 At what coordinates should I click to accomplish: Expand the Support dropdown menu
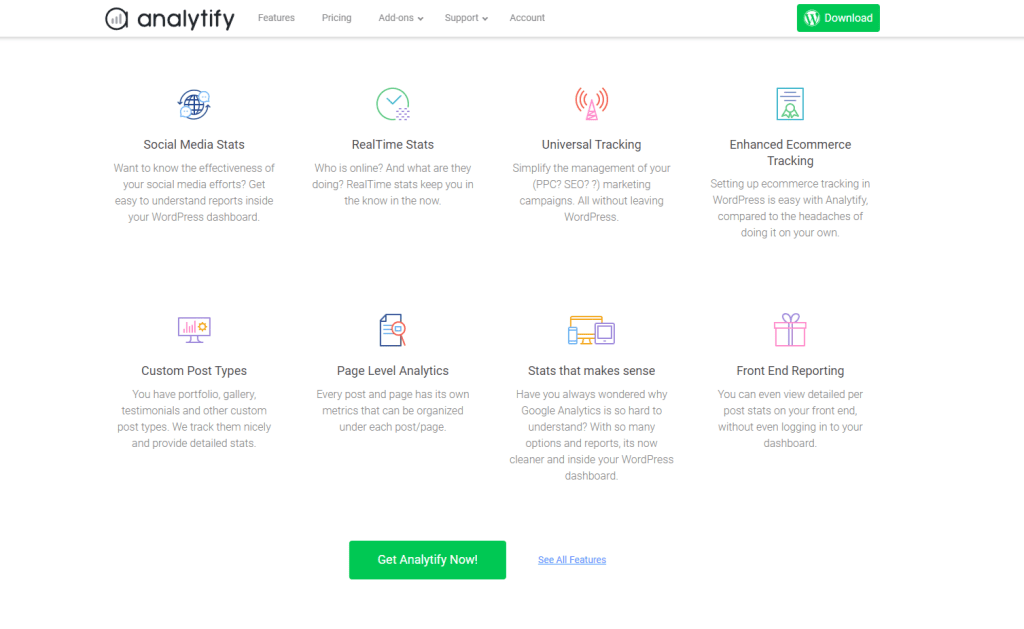click(466, 18)
